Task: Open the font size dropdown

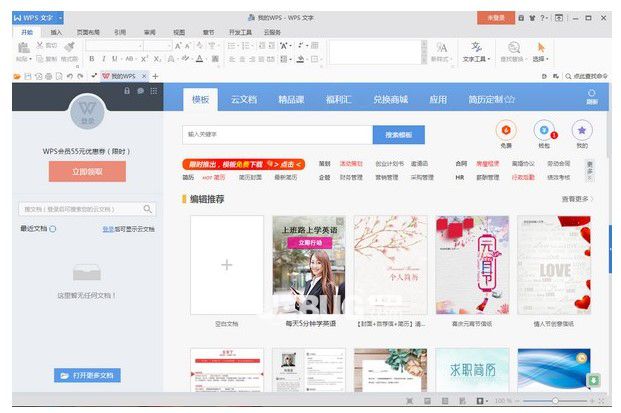Action: (x=169, y=47)
